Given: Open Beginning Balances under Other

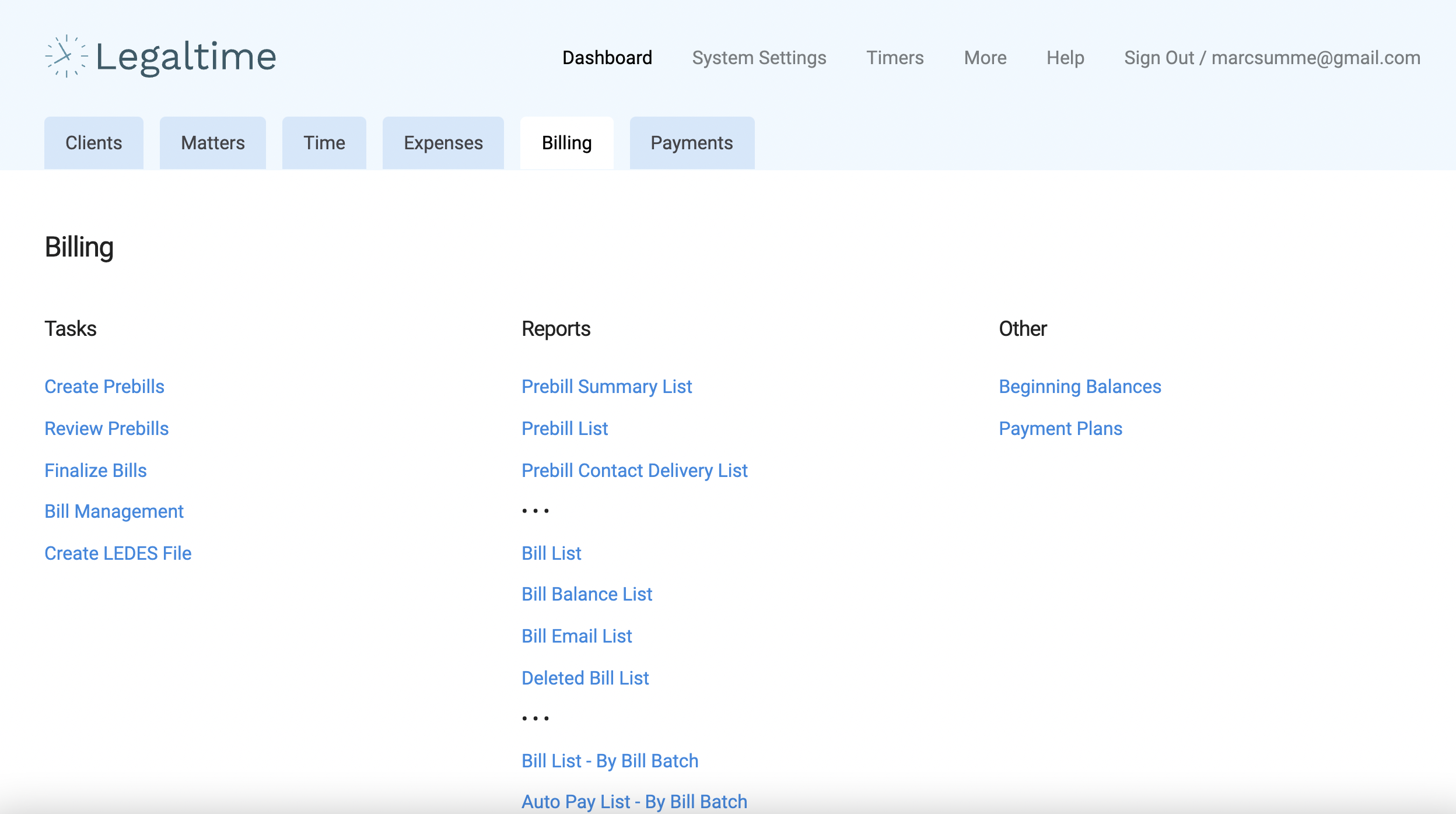Looking at the screenshot, I should click(x=1080, y=387).
